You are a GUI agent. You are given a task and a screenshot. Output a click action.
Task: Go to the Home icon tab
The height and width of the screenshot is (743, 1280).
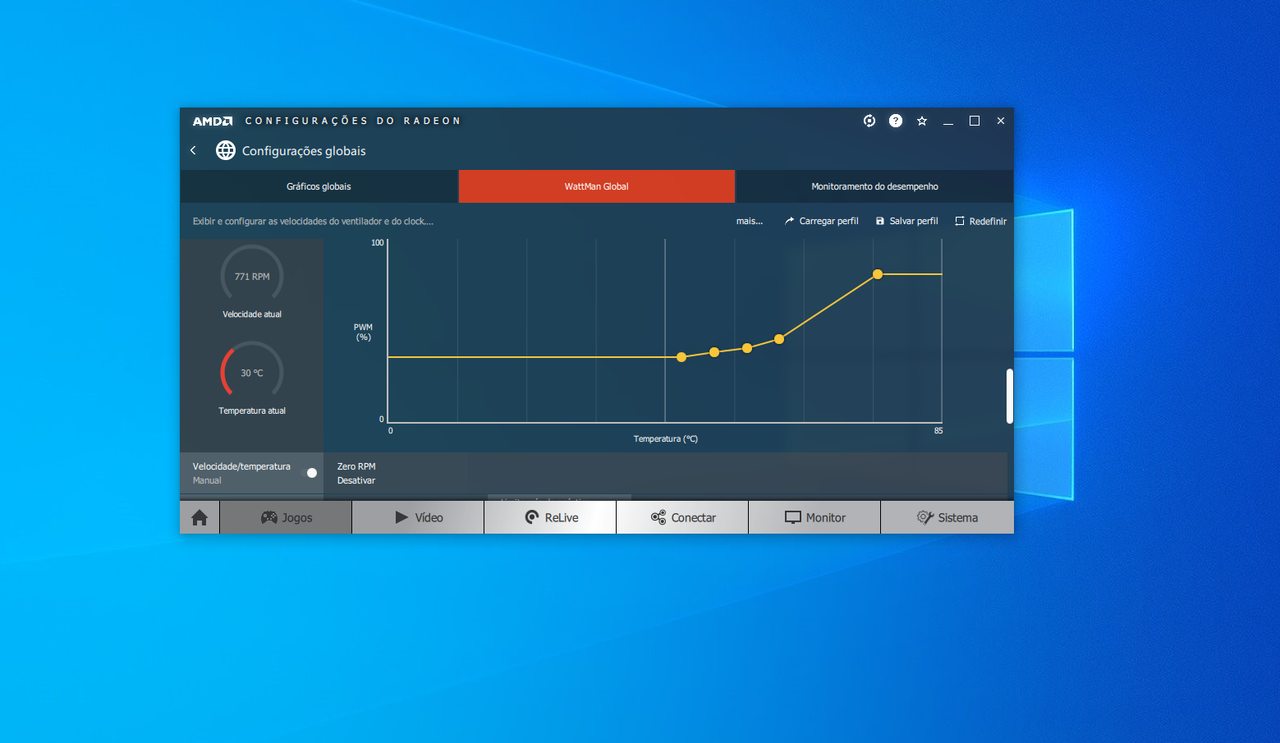[x=199, y=517]
